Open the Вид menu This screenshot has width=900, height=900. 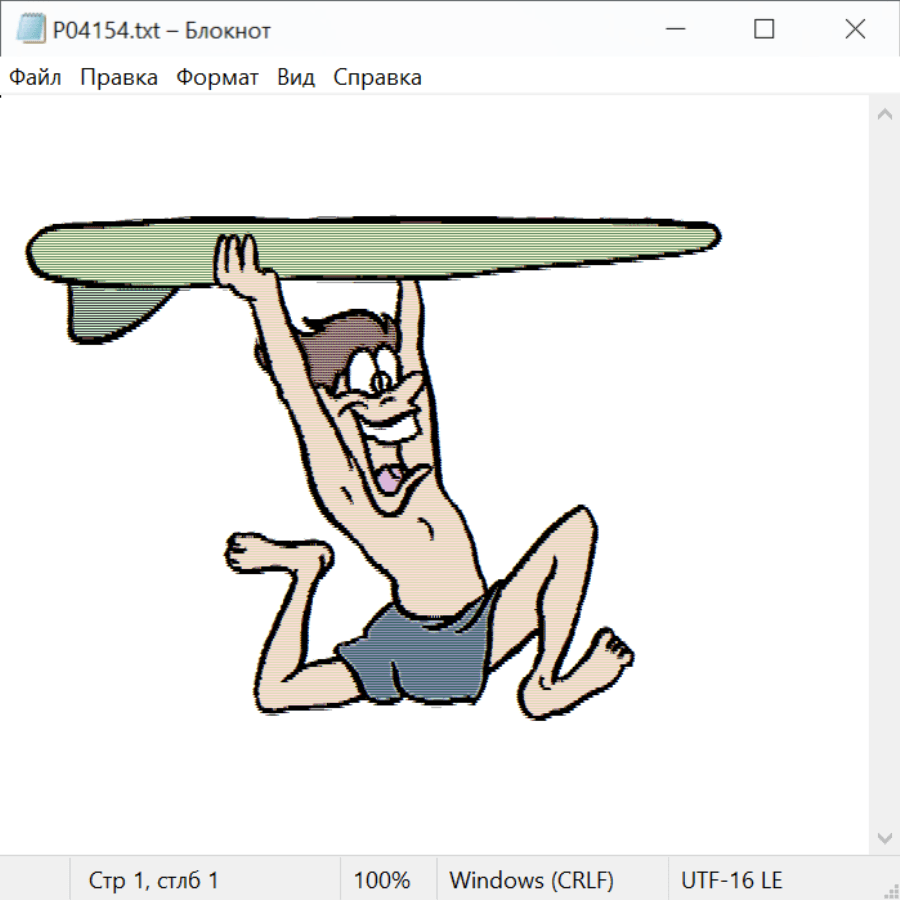[296, 78]
